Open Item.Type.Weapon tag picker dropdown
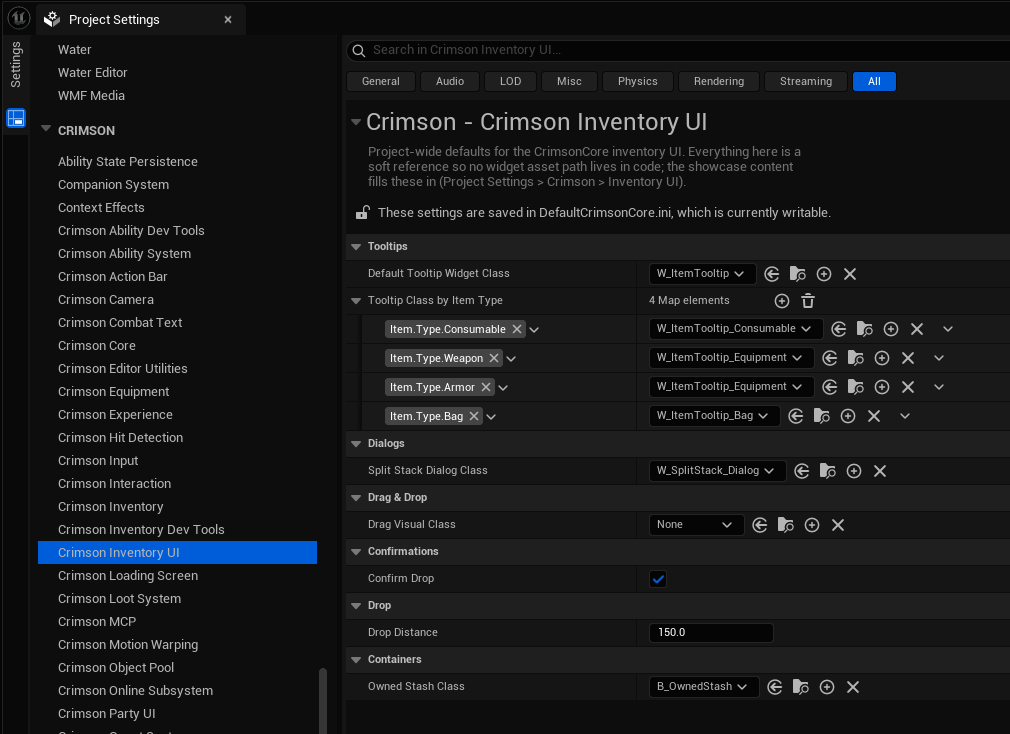Viewport: 1010px width, 734px height. click(511, 359)
